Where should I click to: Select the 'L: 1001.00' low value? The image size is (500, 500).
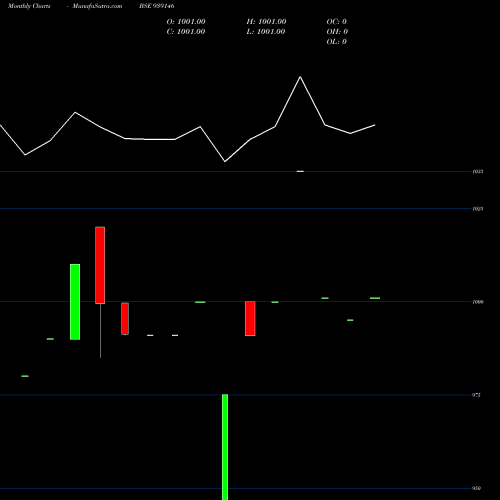coord(266,32)
